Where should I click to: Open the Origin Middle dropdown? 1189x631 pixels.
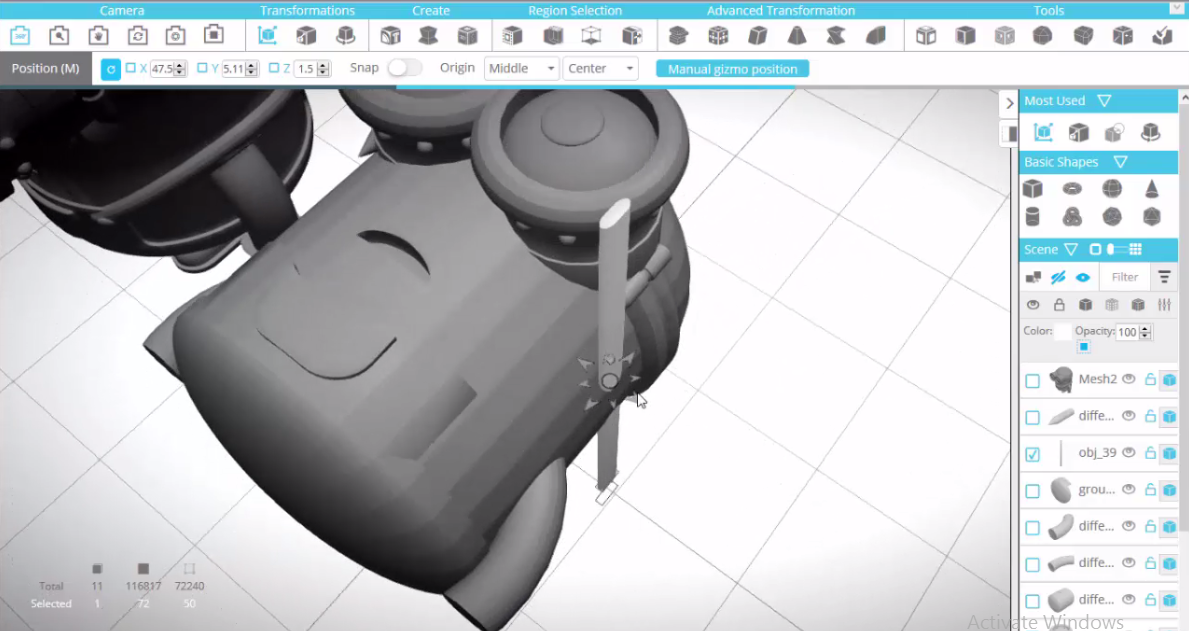coord(522,68)
